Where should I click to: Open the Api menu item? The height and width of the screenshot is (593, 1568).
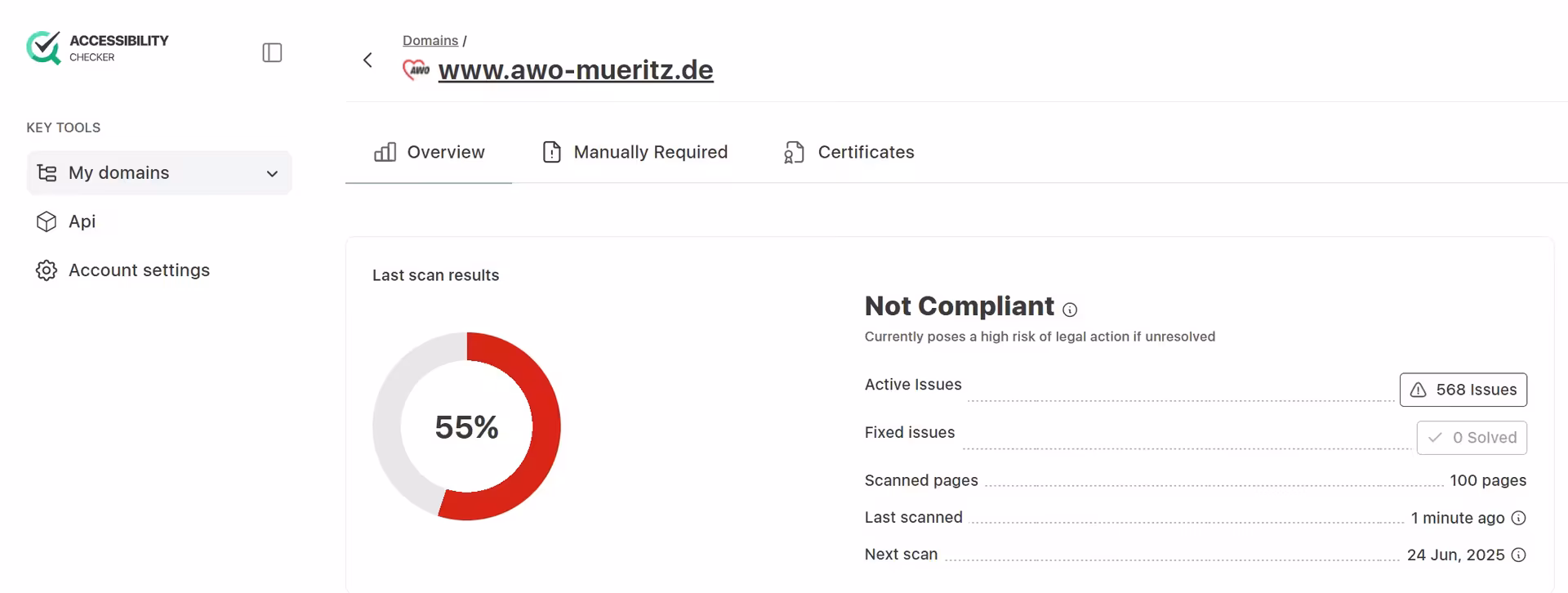82,221
